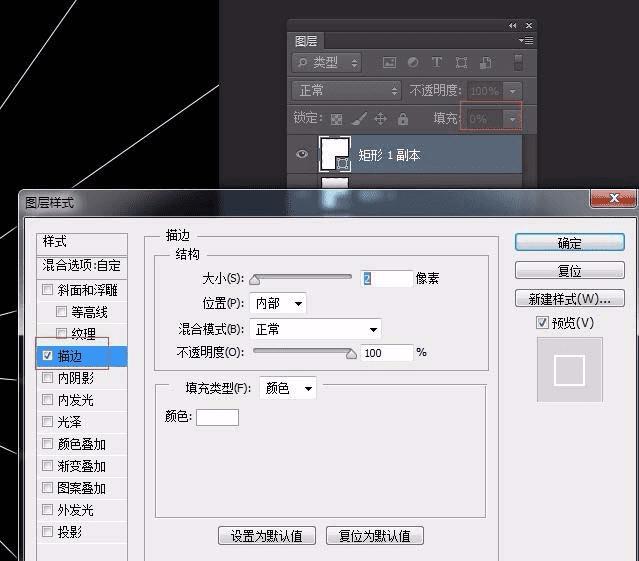
Task: Enable 图案叠加 checkbox
Action: tap(47, 488)
